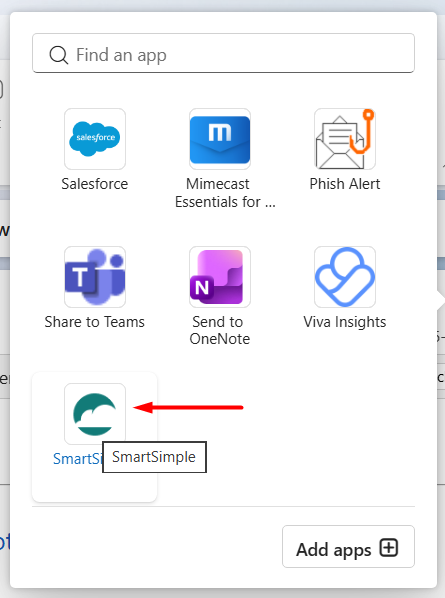
Task: Open Mimecast Essentials app icon
Action: (x=220, y=139)
